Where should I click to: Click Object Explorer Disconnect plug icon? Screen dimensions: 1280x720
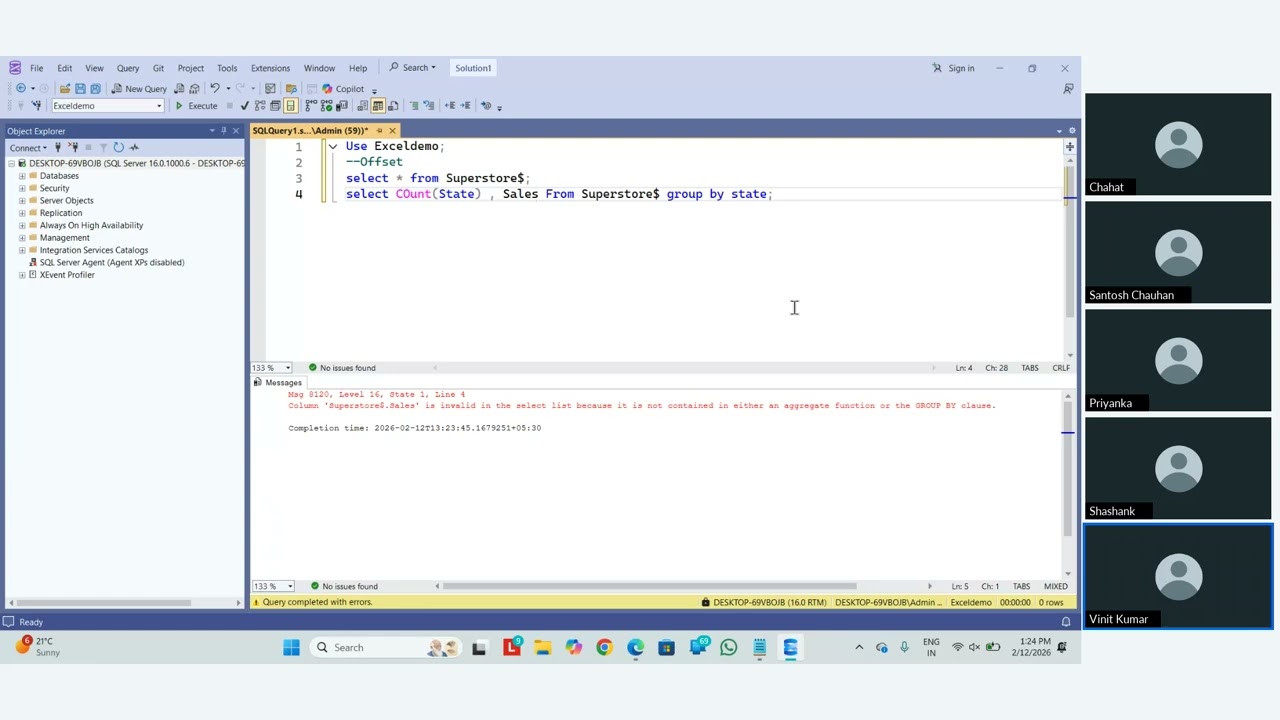click(x=73, y=147)
